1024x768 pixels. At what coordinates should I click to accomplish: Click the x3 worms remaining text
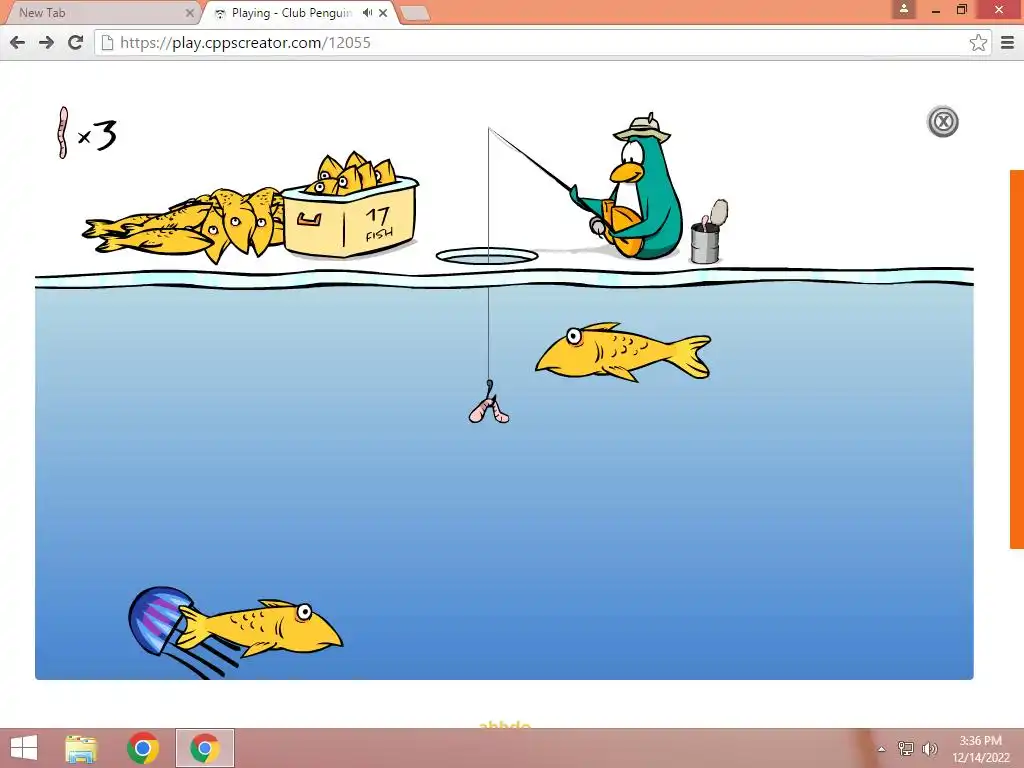click(97, 135)
